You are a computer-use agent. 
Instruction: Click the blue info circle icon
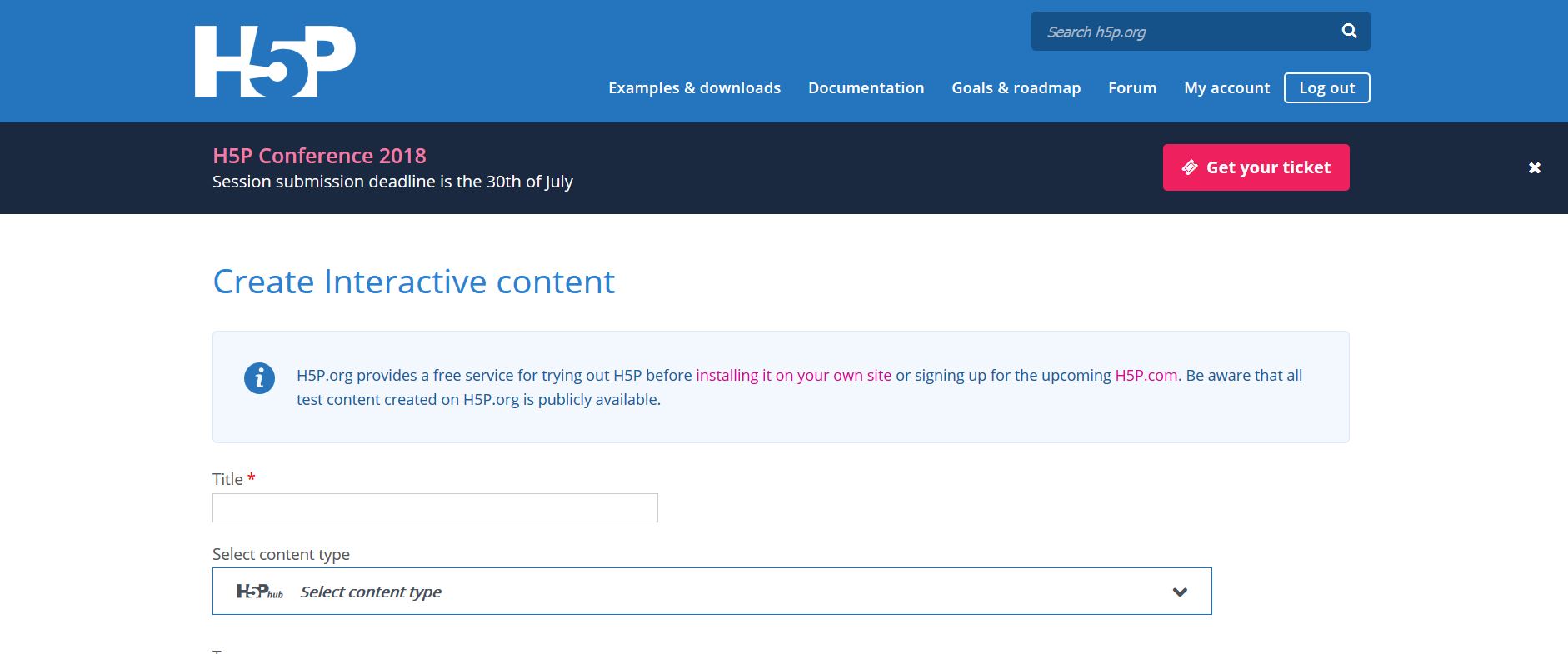[x=259, y=378]
